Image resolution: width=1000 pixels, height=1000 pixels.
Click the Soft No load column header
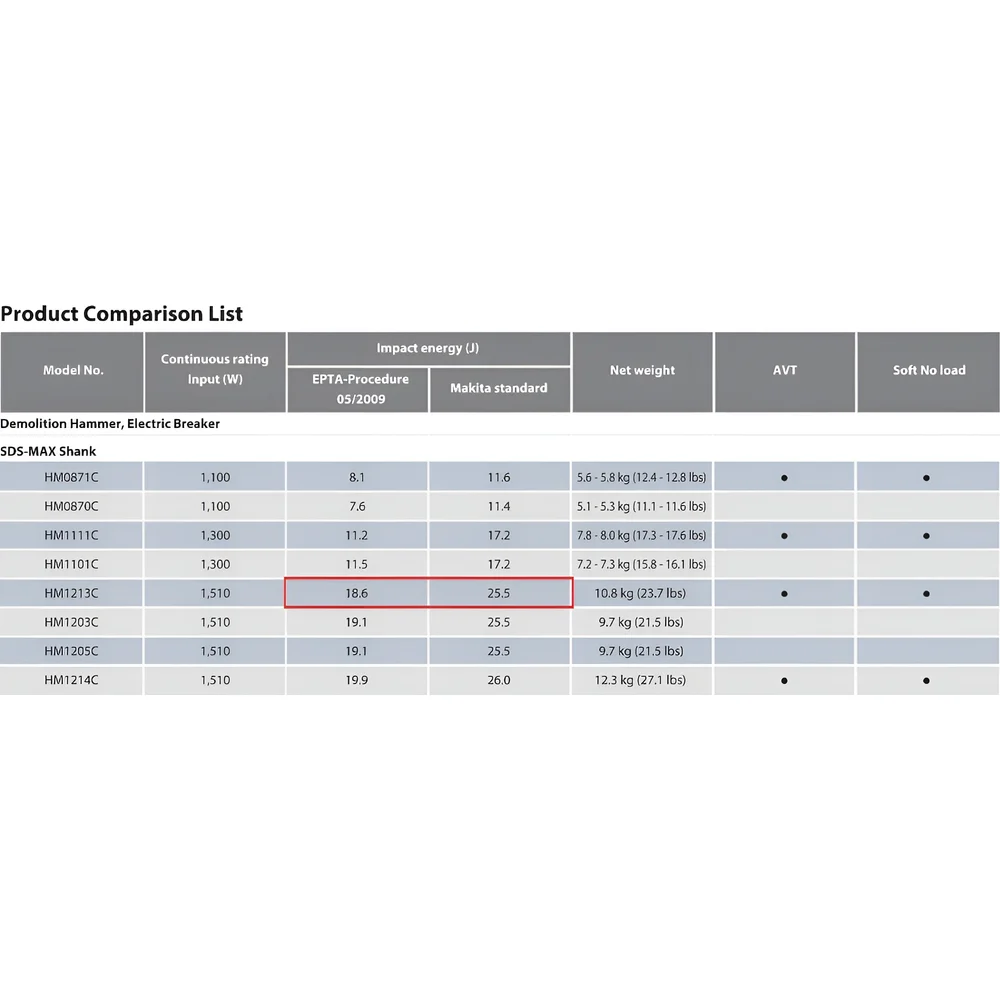[928, 370]
